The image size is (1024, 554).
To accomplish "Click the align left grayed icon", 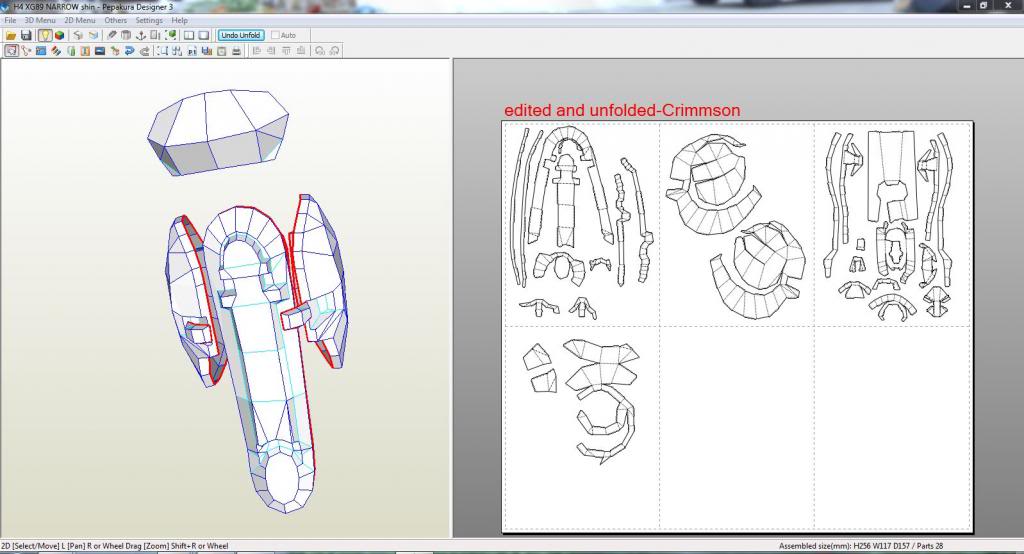I will [257, 51].
